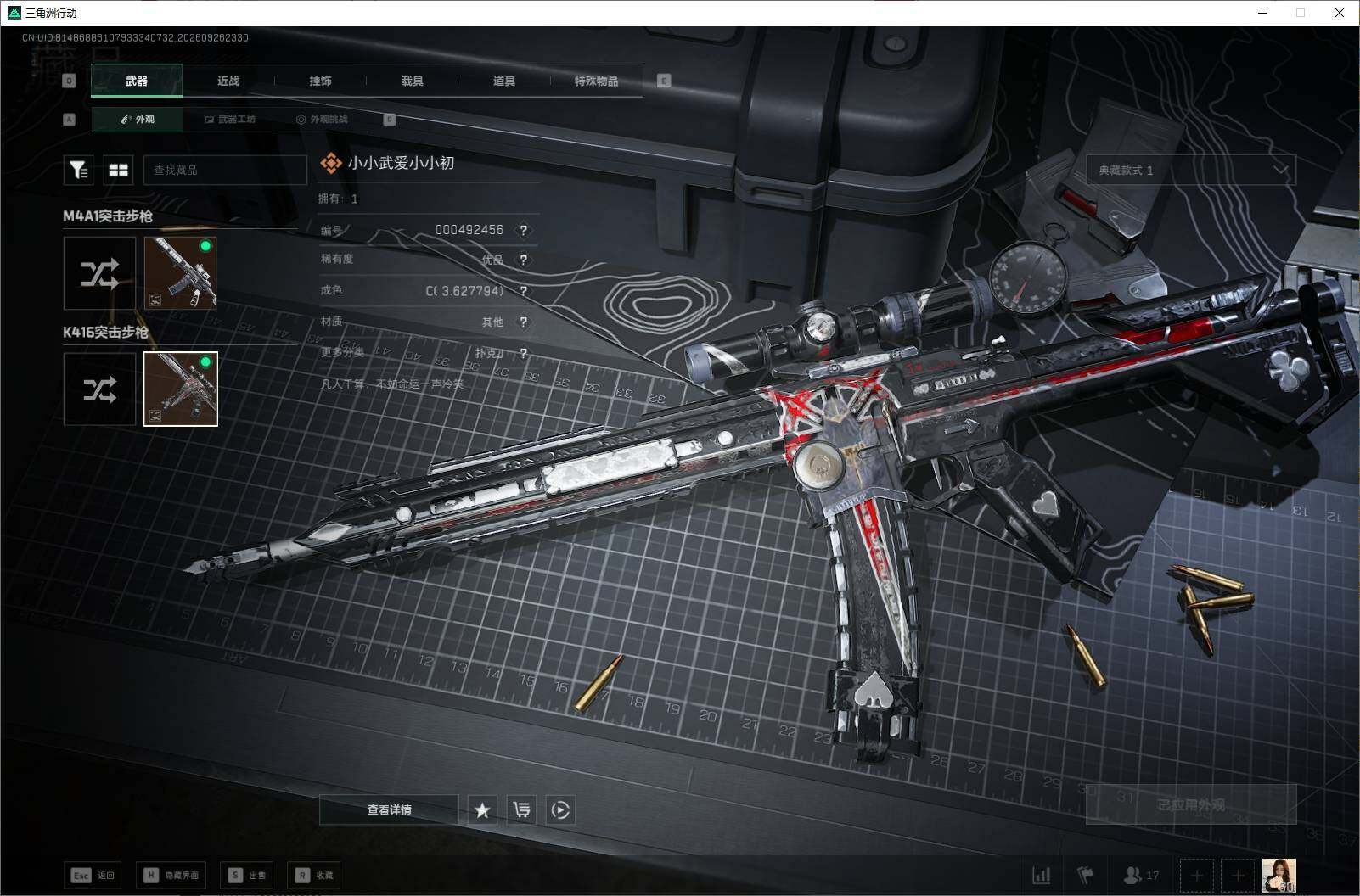Viewport: 1360px width, 896px height.
Task: Click the S 出售 button
Action: click(x=248, y=875)
